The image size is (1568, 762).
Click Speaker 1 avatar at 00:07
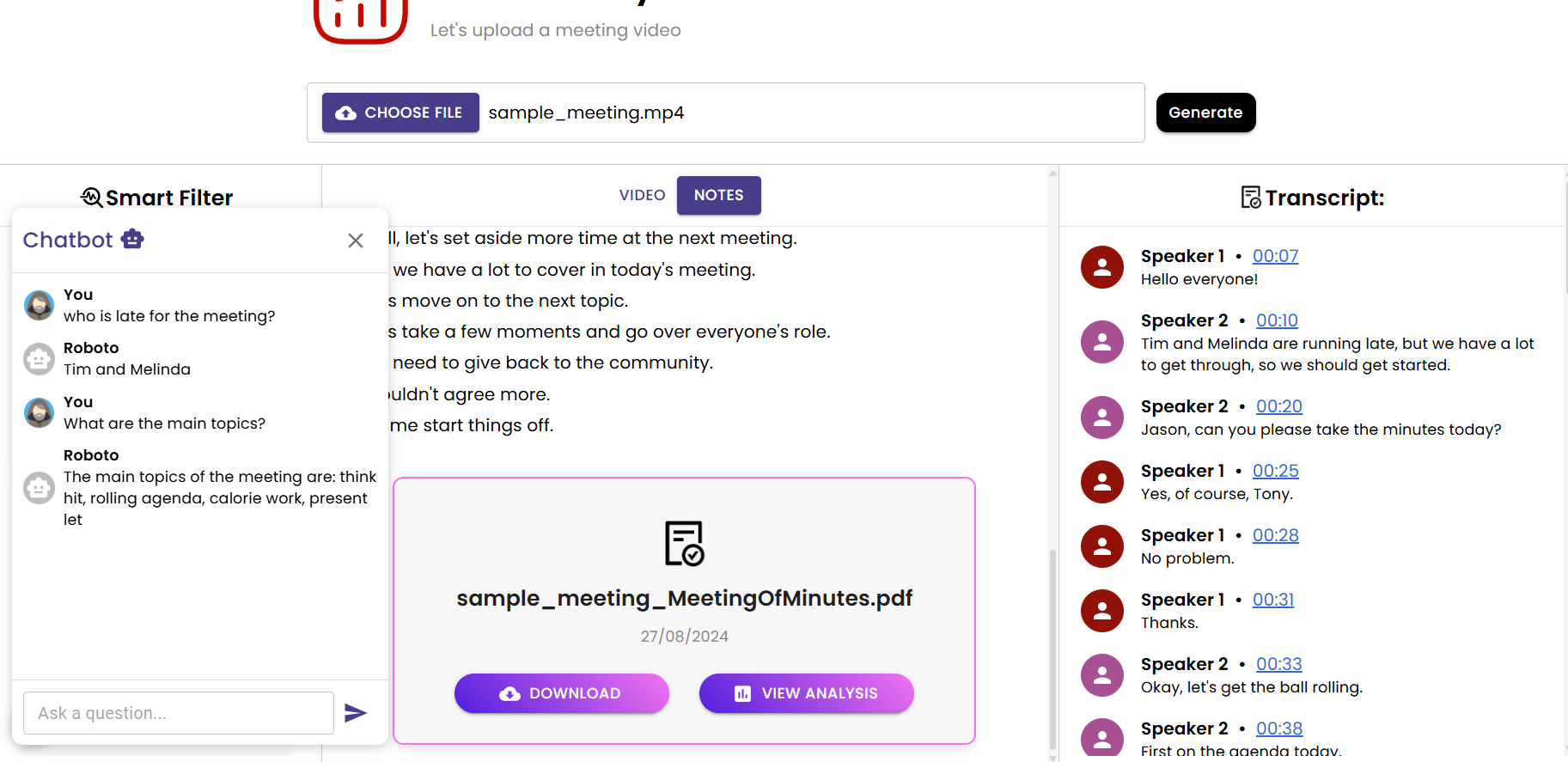[1102, 267]
